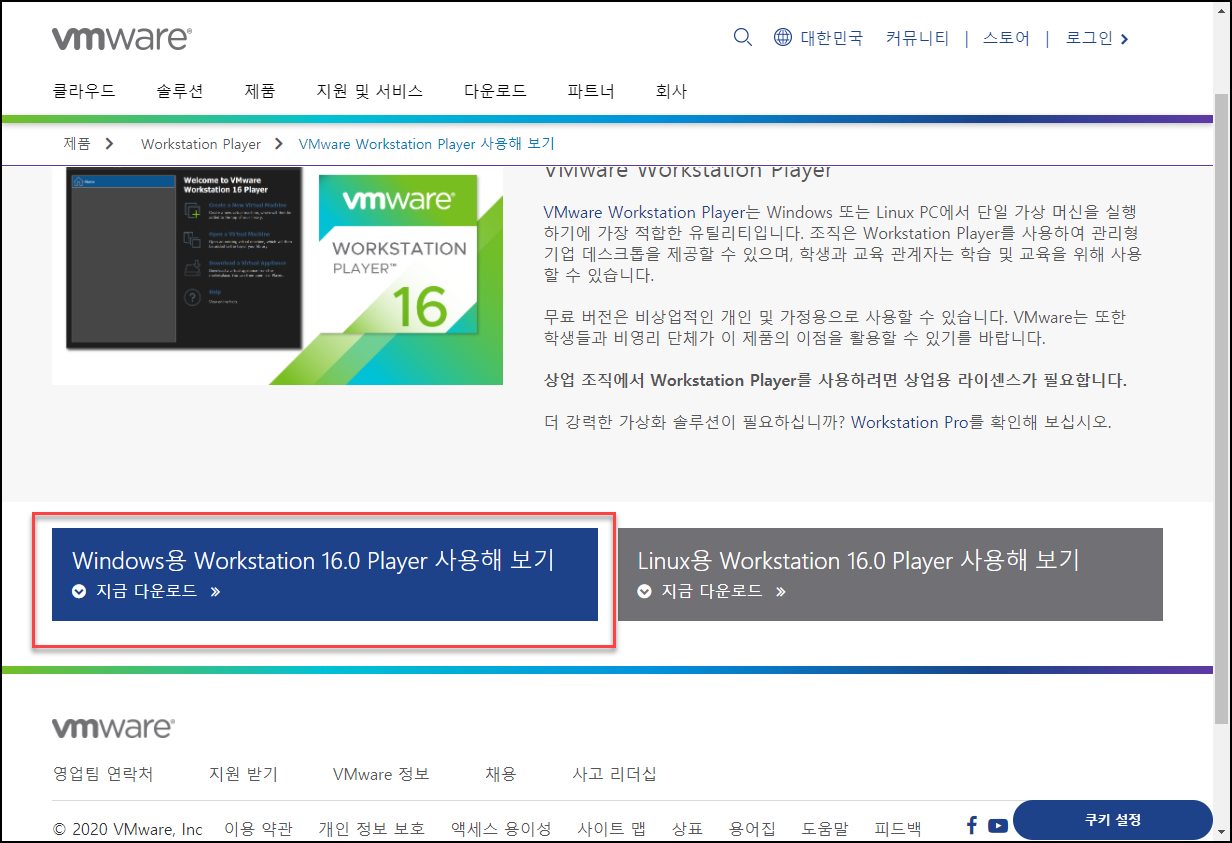Click the chevron icon in the Windows download box
The image size is (1232, 843).
pos(79,591)
